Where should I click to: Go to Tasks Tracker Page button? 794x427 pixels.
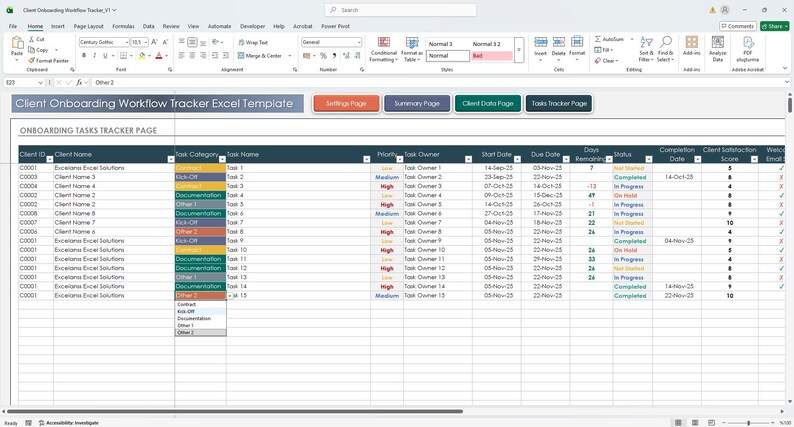(x=559, y=103)
